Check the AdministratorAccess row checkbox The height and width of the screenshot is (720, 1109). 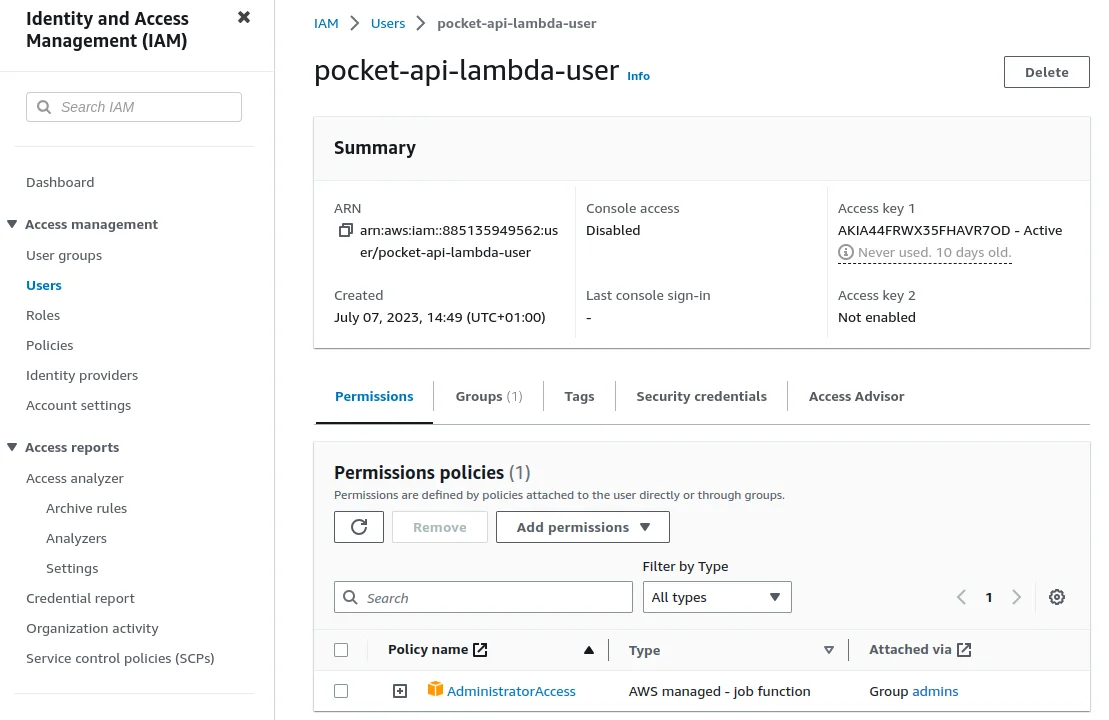coord(341,691)
